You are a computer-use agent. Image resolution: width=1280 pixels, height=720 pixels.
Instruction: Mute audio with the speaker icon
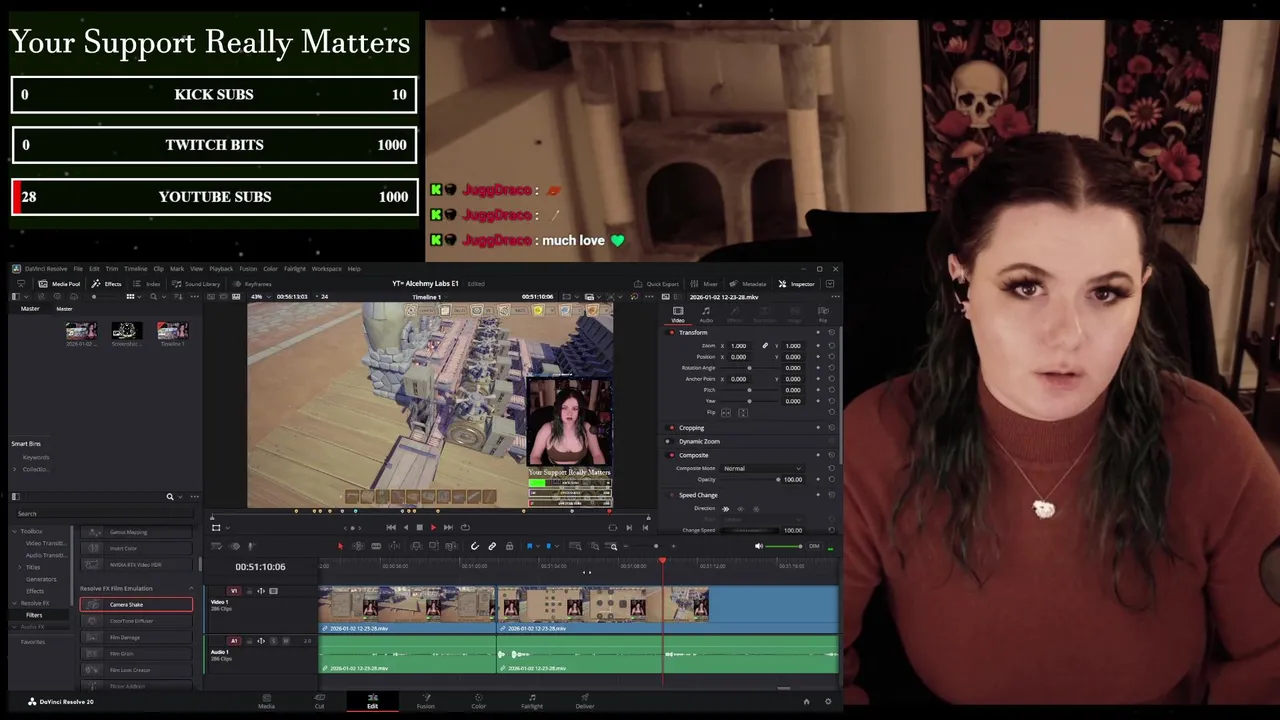tap(758, 546)
